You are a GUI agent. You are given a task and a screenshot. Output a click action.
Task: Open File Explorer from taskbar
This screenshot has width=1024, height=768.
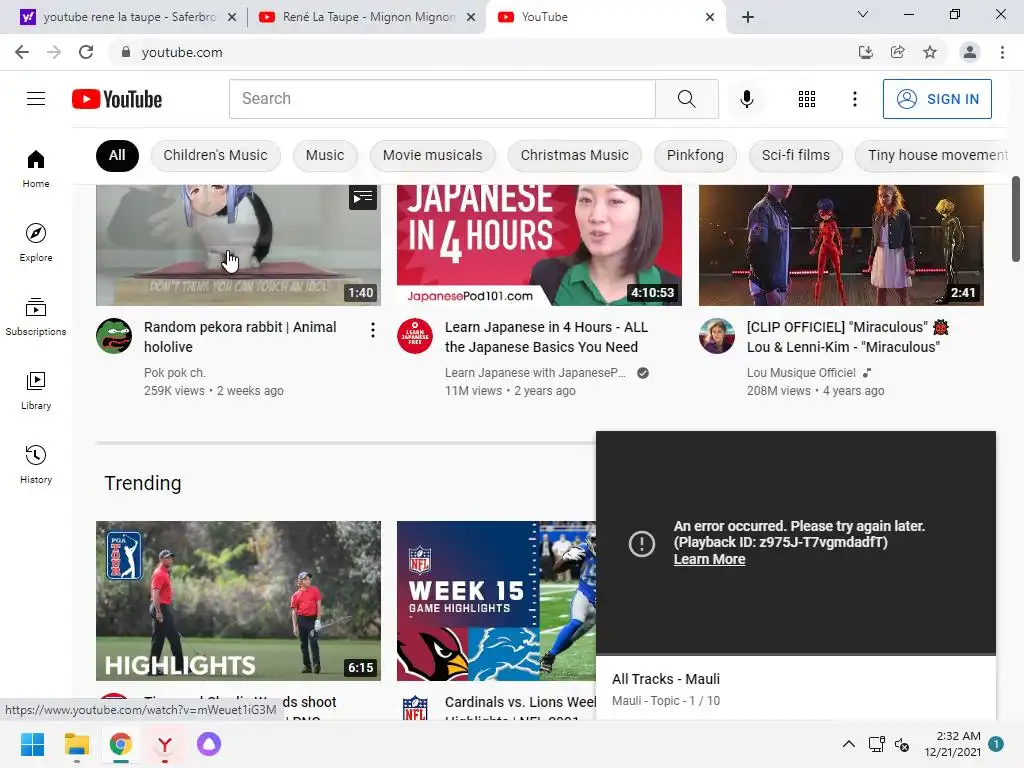76,744
